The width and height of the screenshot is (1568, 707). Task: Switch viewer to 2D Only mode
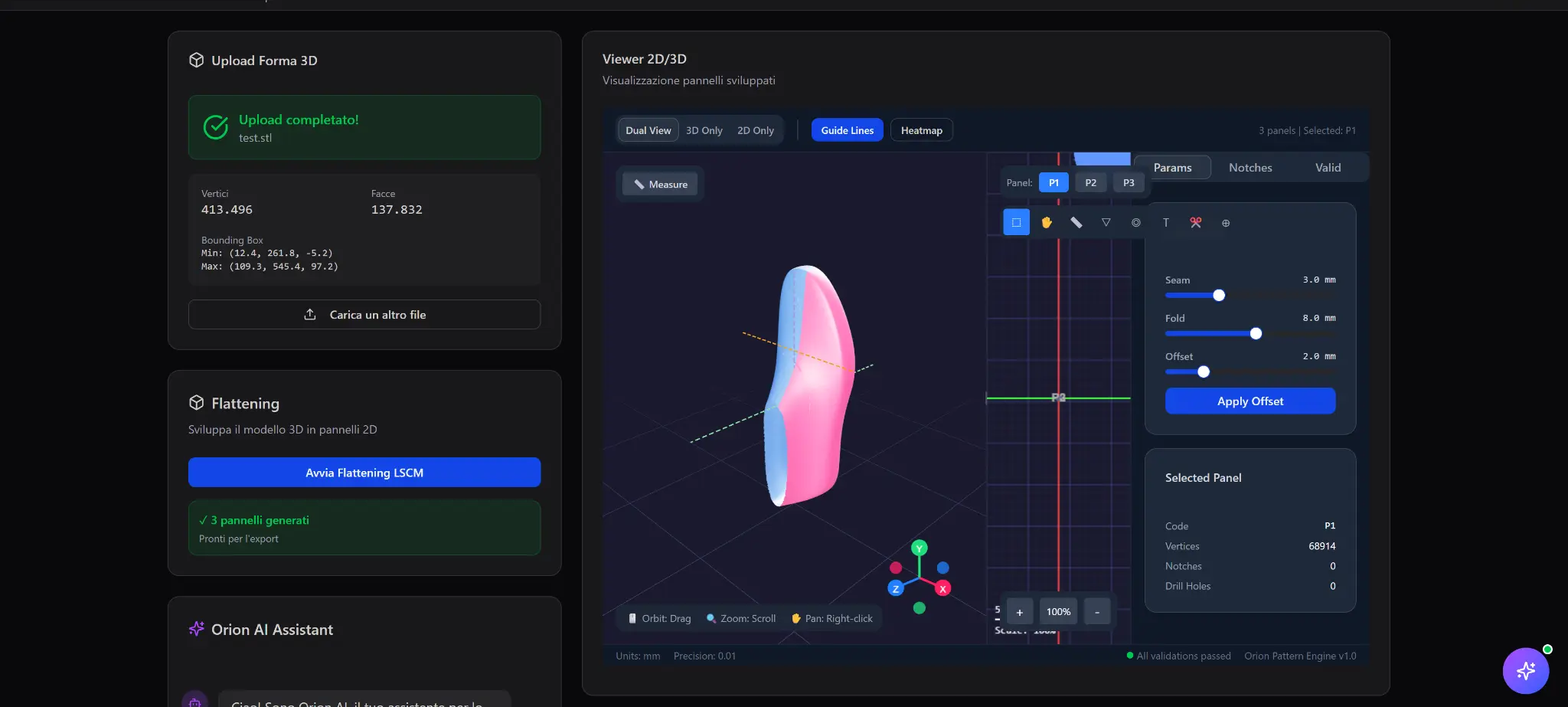(755, 130)
